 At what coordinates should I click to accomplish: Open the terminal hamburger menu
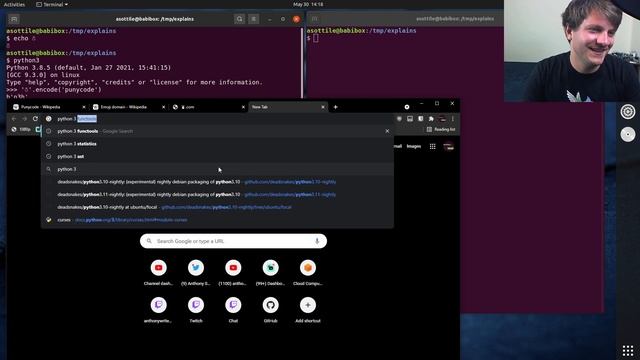tap(253, 19)
